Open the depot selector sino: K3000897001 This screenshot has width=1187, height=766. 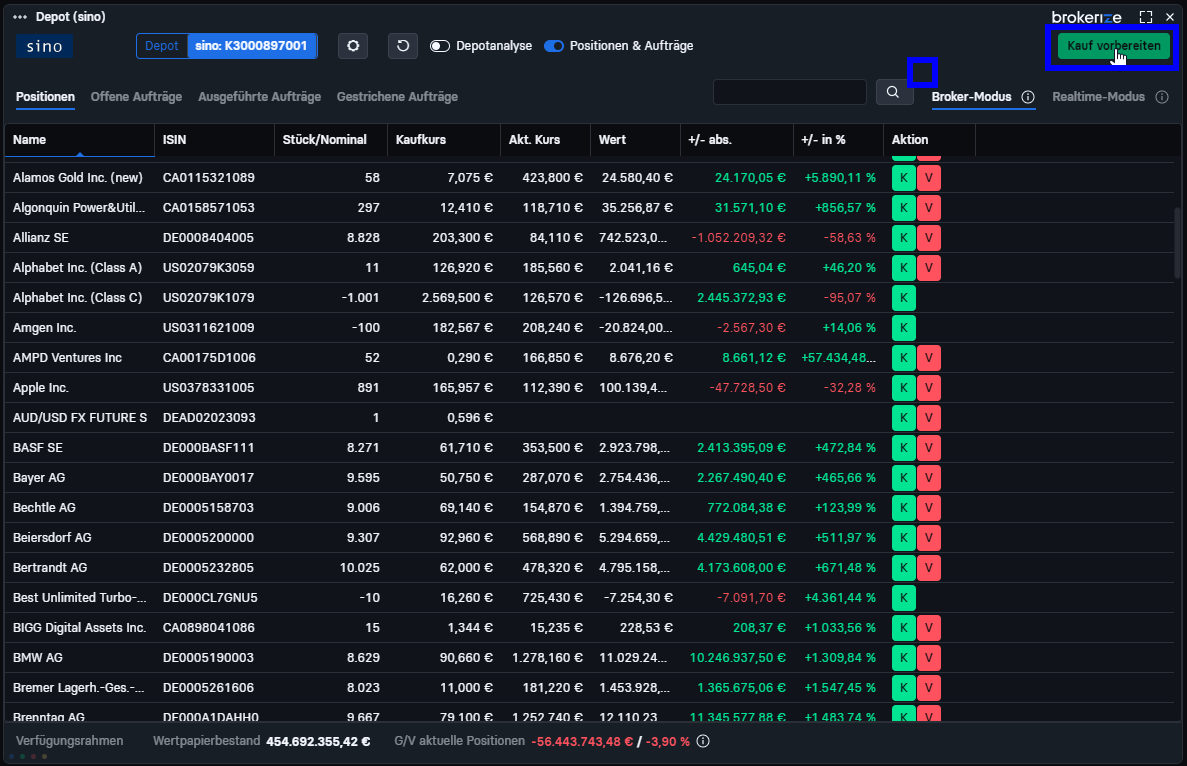coord(251,46)
